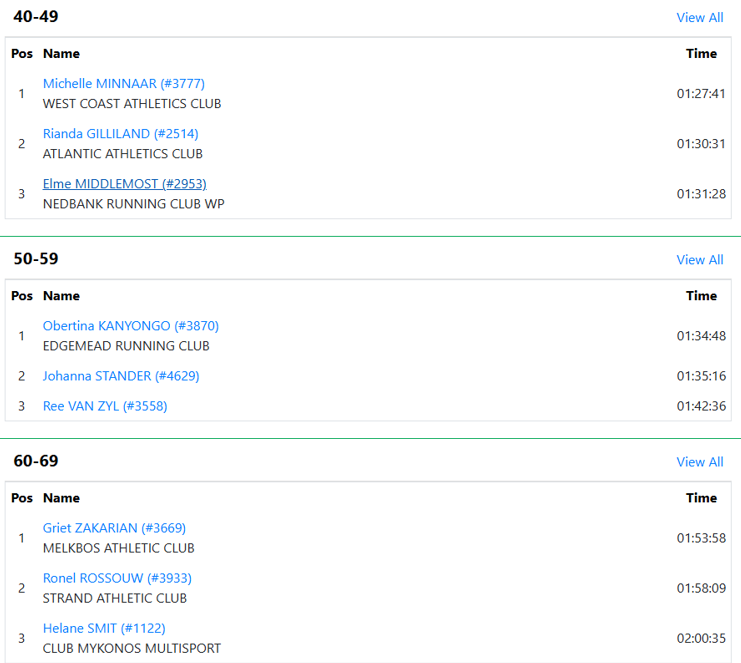Click Ronel ROSSOUW (#3933) name link

pos(117,578)
